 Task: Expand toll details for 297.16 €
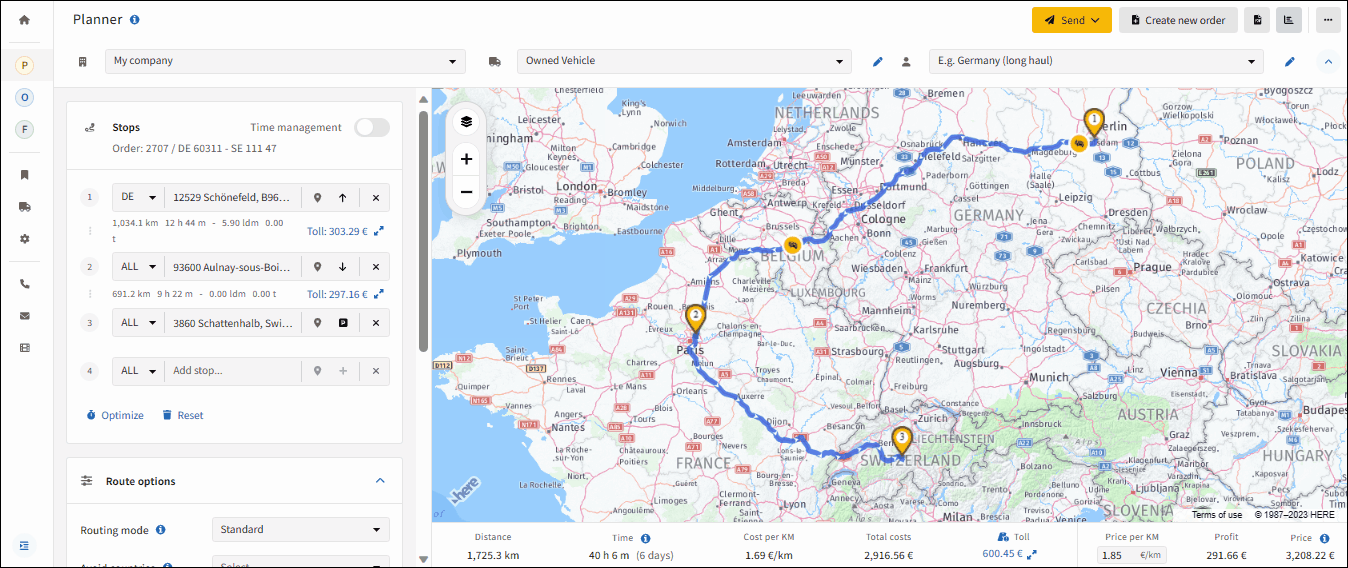[x=379, y=295]
